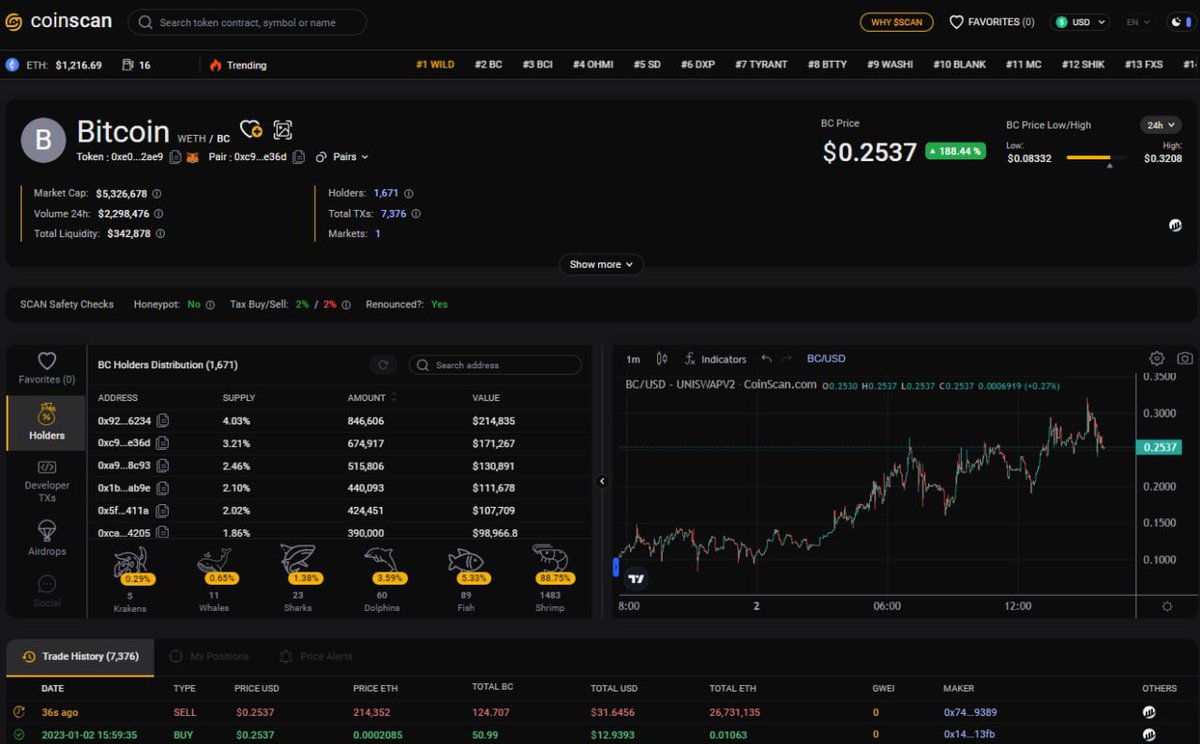Open the Favorites (0) sidebar tab

(x=47, y=368)
